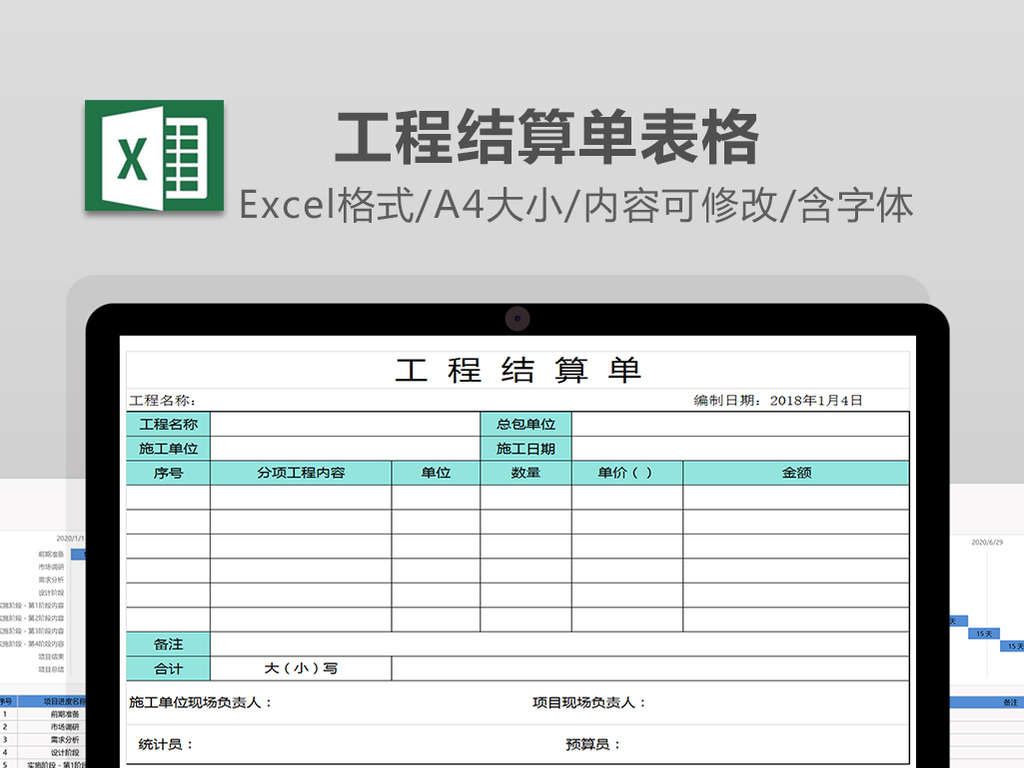The image size is (1024, 768).
Task: Click the 工程名称 label cell
Action: pos(167,423)
